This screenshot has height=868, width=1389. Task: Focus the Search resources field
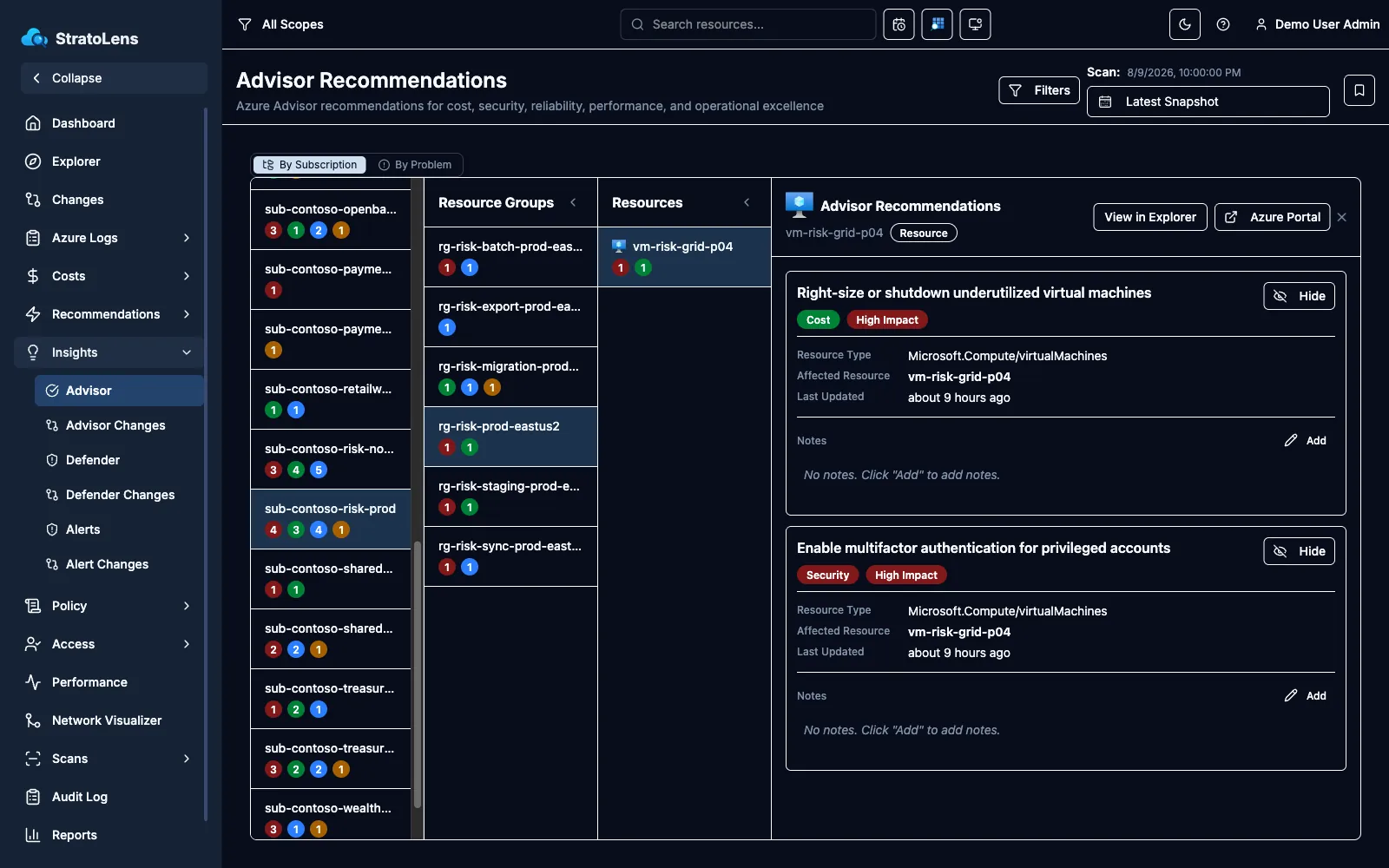(747, 24)
